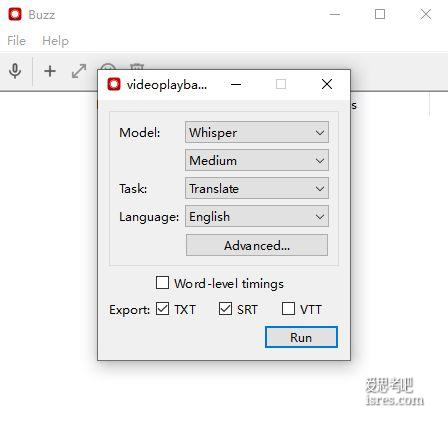
Task: Click the Advanced... button
Action: [257, 245]
